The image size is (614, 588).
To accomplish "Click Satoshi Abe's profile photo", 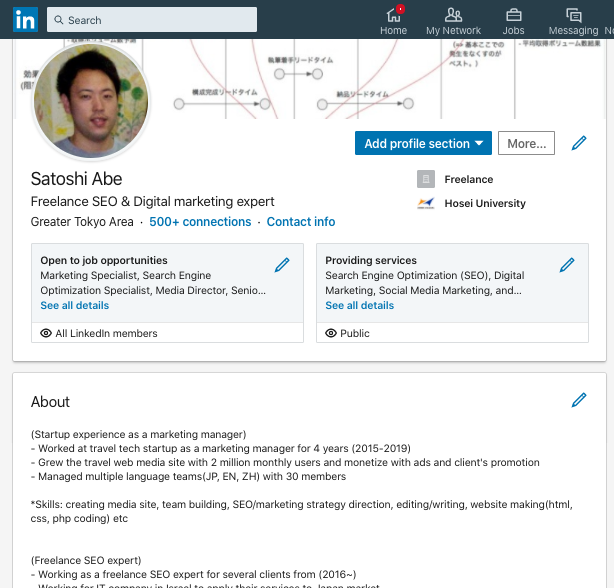I will point(91,100).
